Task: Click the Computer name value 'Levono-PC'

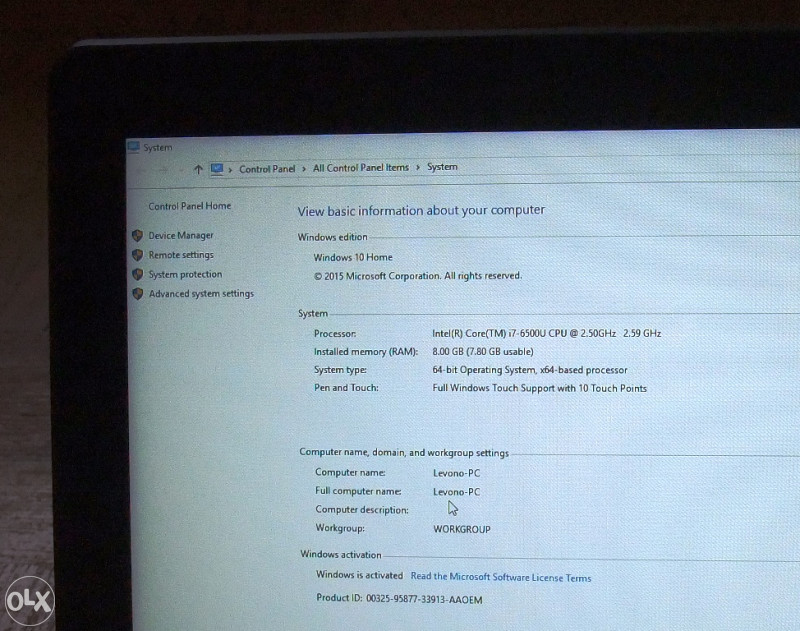Action: coord(457,473)
